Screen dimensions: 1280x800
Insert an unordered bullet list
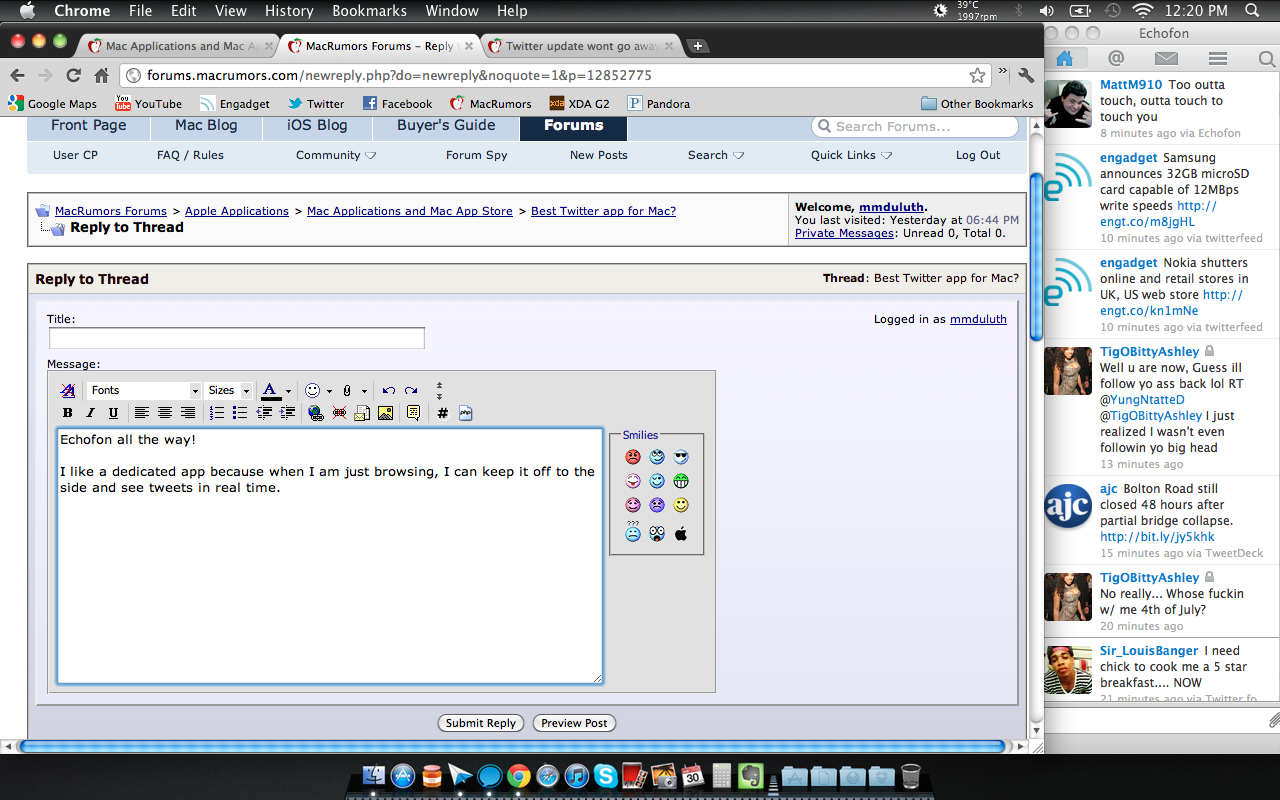[240, 413]
